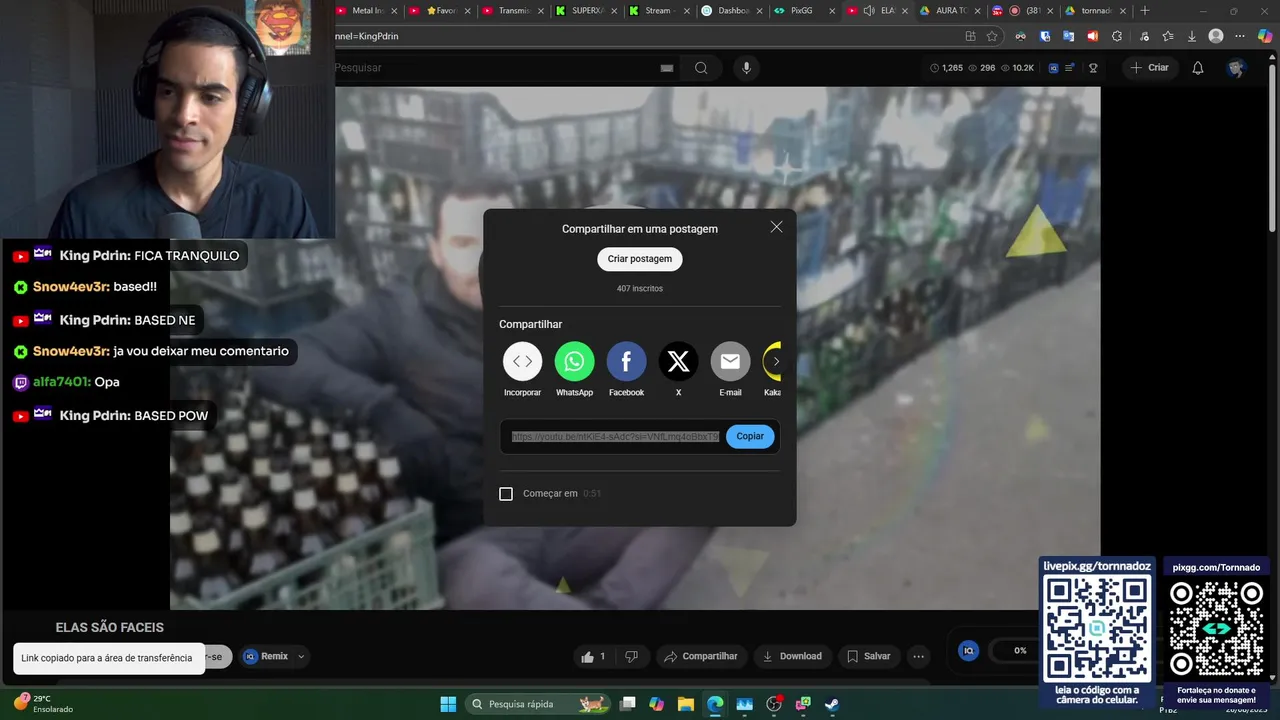Open Steam from the taskbar
Screen dimensions: 1280x720
click(x=832, y=704)
